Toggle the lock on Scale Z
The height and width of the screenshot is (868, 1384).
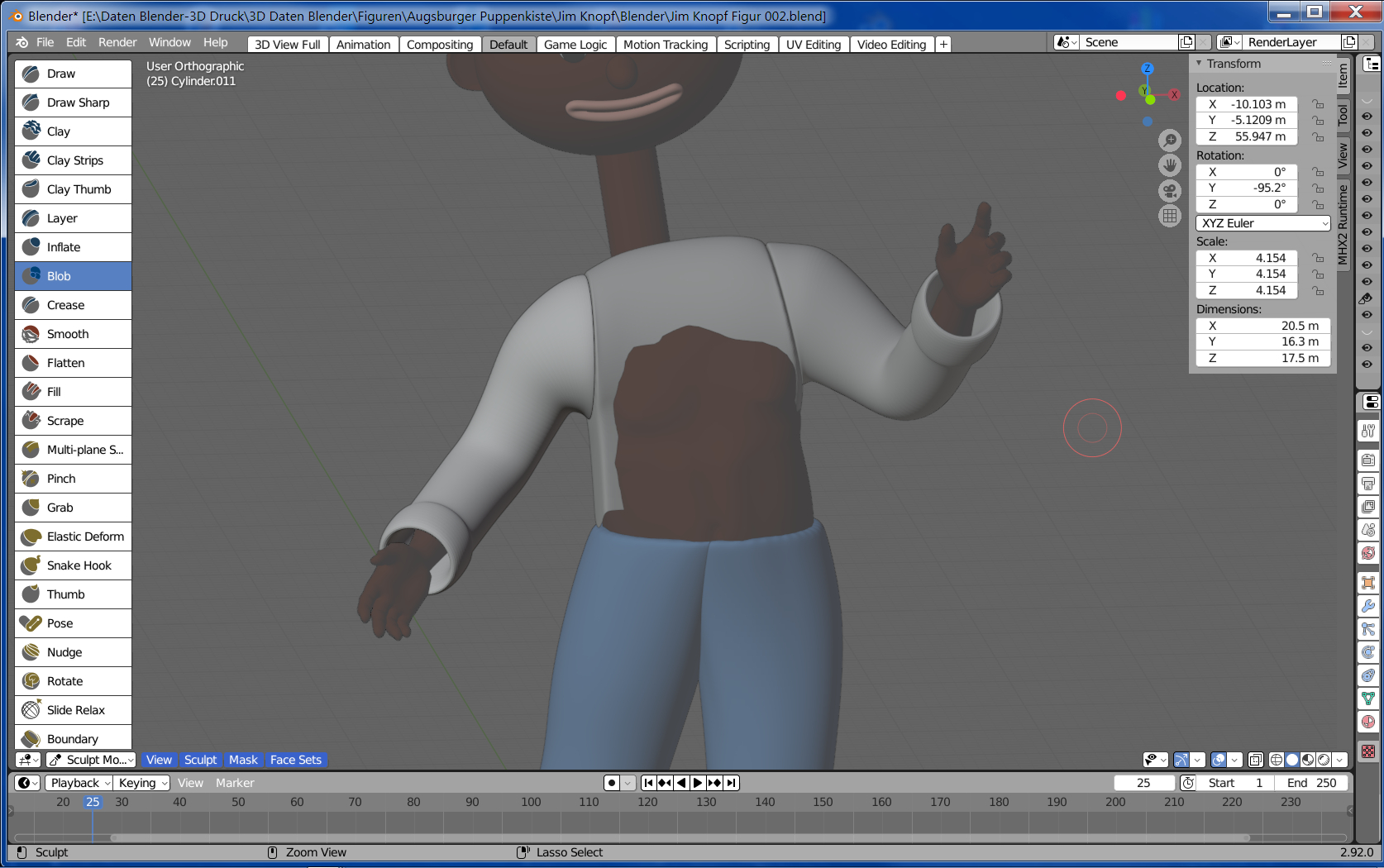[1318, 290]
